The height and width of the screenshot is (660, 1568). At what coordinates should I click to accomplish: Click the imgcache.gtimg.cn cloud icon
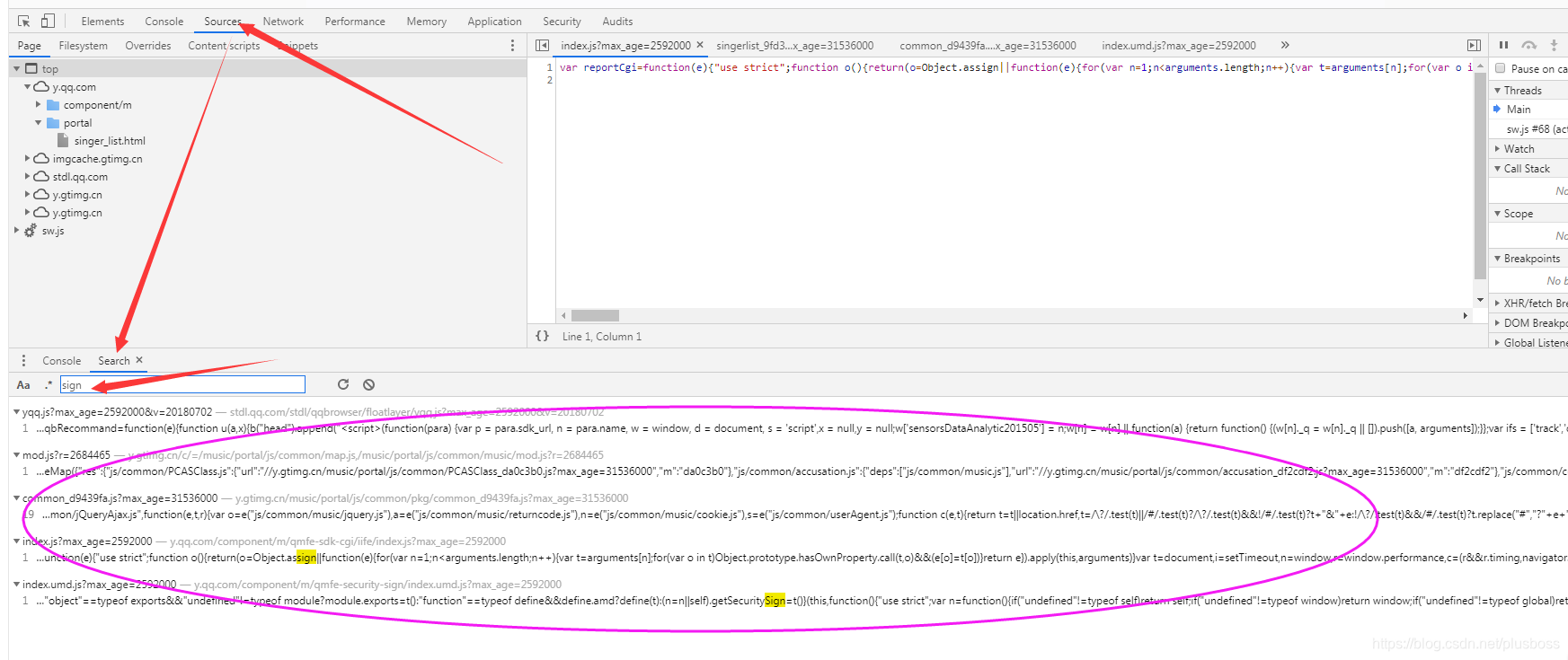click(41, 159)
